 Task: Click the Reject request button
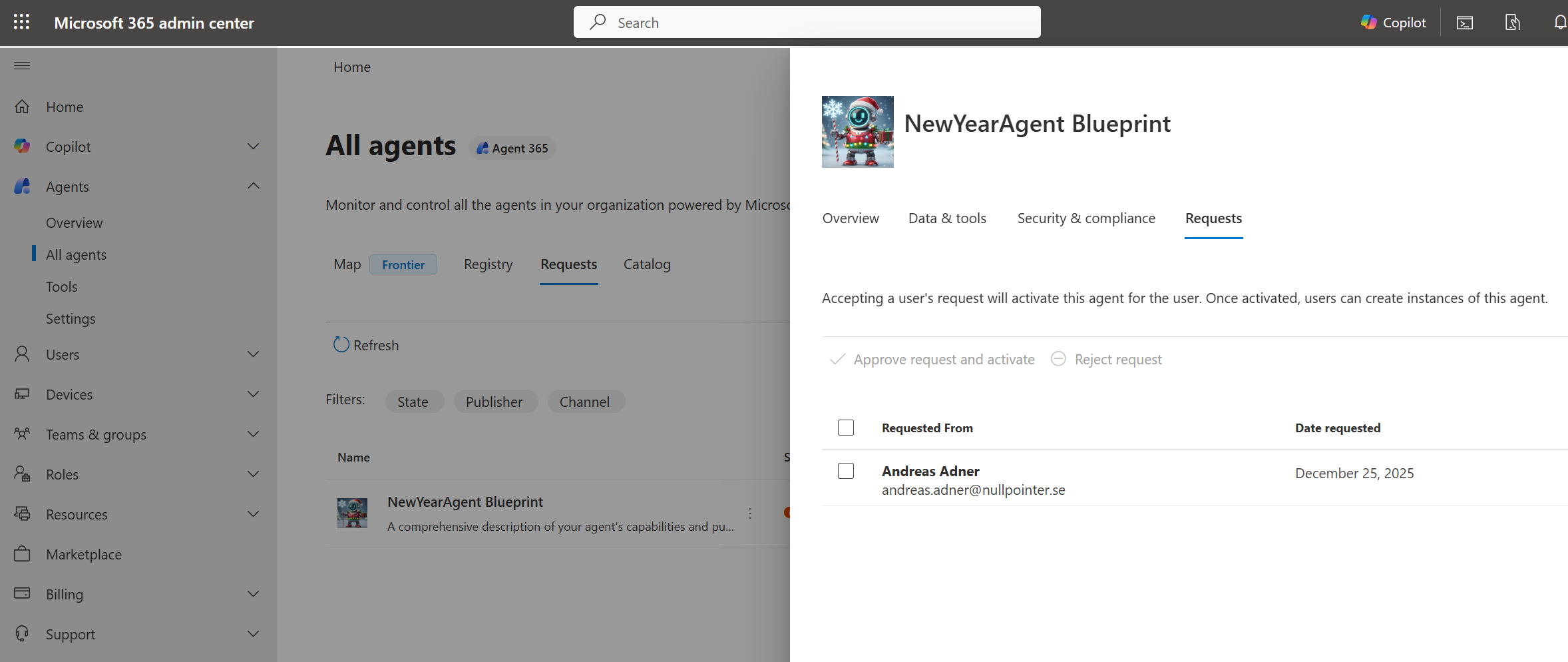(x=1106, y=360)
